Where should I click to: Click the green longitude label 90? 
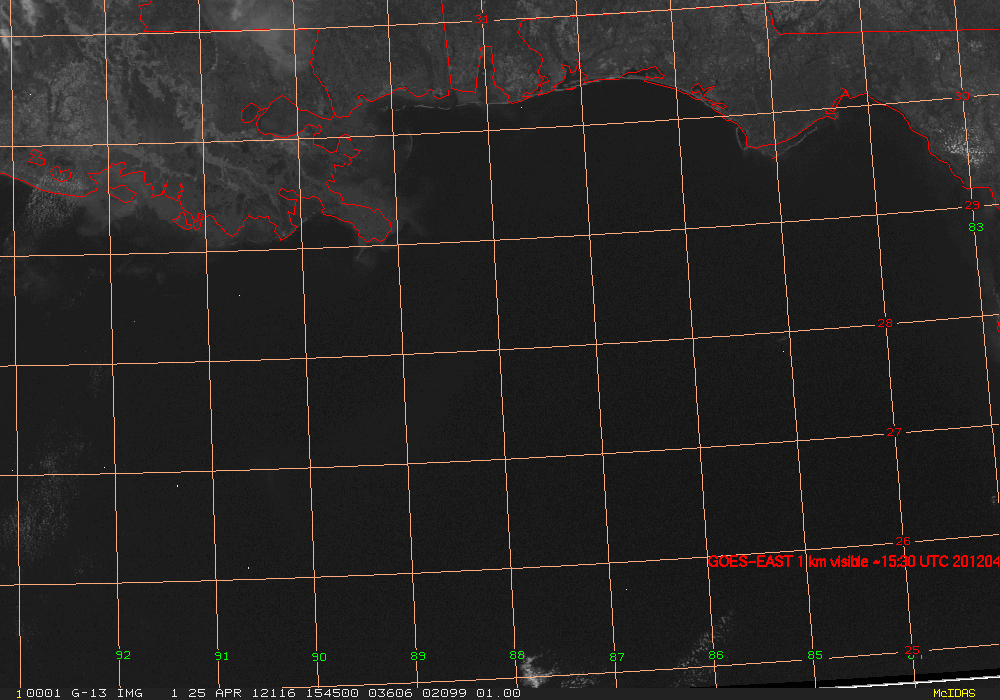pos(319,657)
